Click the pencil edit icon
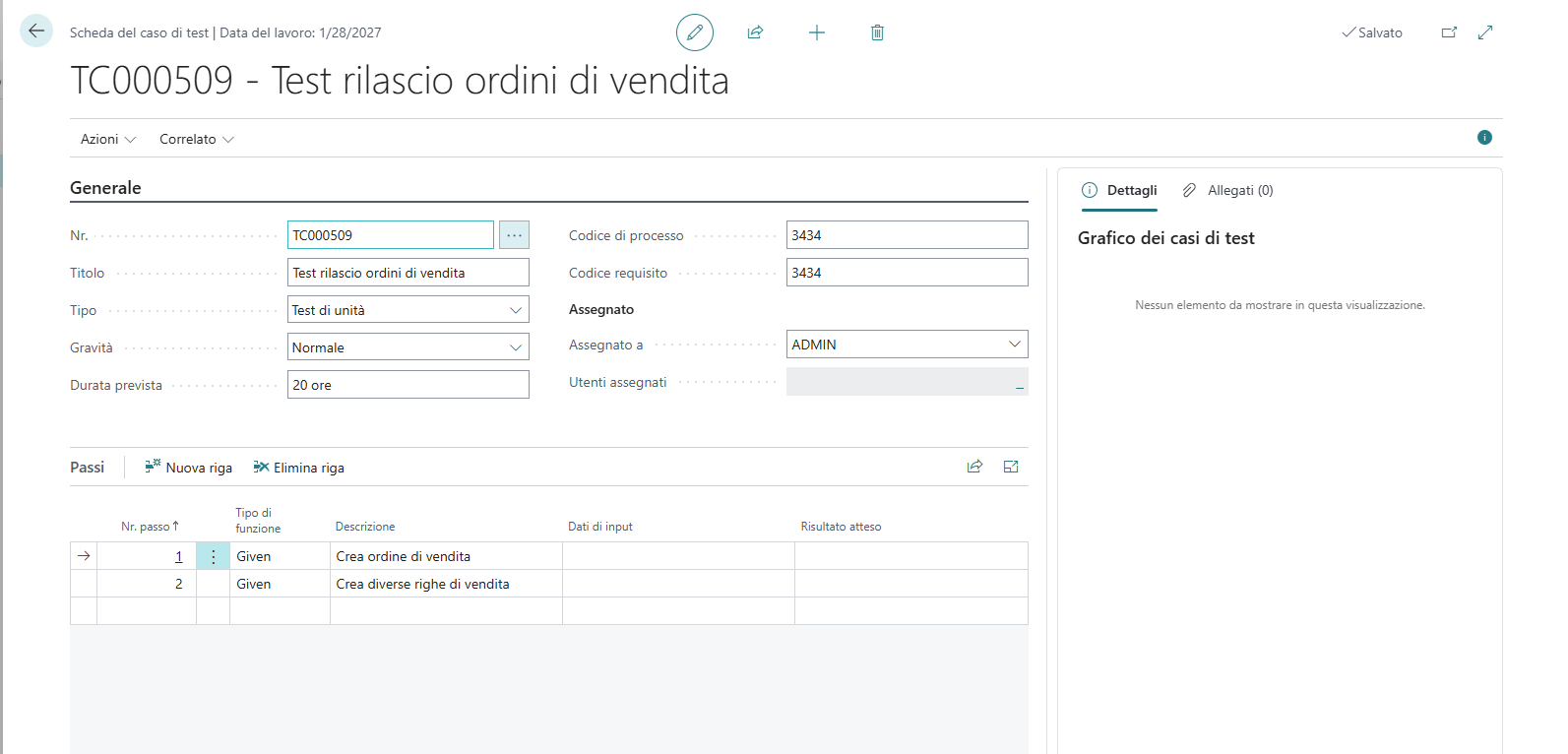This screenshot has width=1568, height=754. click(694, 32)
